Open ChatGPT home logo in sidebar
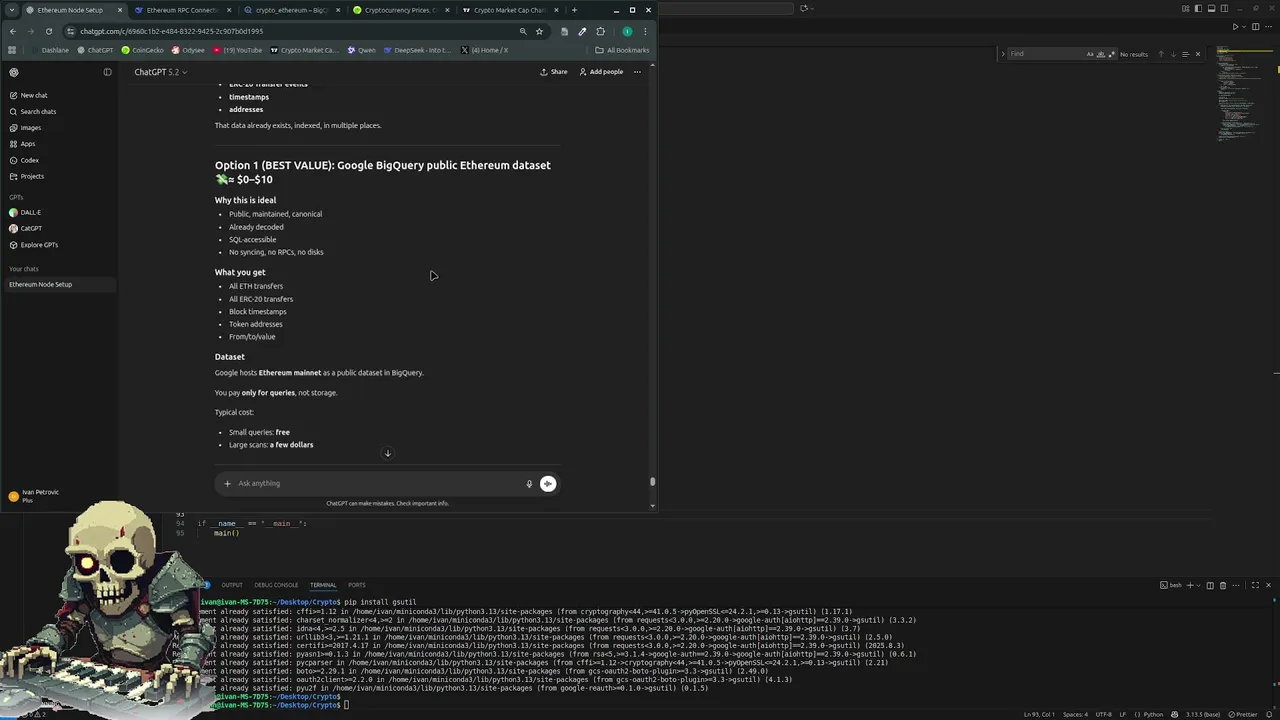 (14, 72)
